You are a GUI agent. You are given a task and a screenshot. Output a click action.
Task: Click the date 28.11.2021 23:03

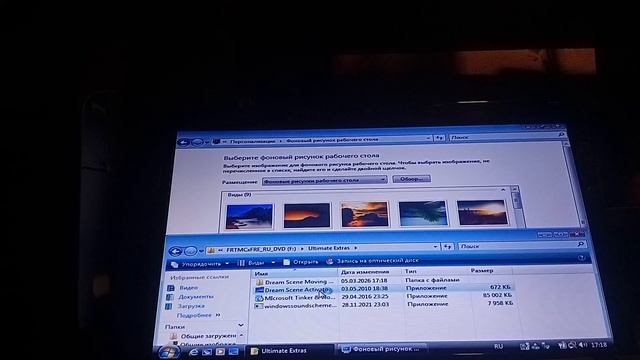coord(366,304)
